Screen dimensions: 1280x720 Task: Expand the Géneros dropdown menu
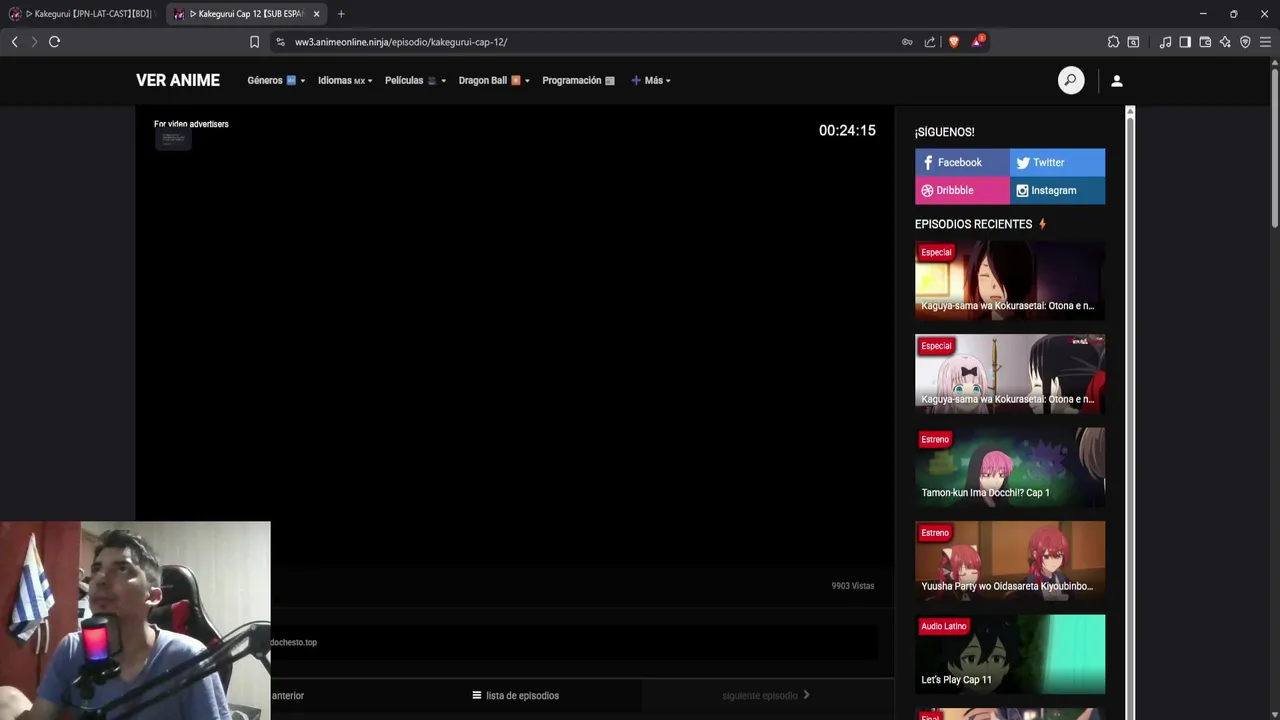[276, 81]
